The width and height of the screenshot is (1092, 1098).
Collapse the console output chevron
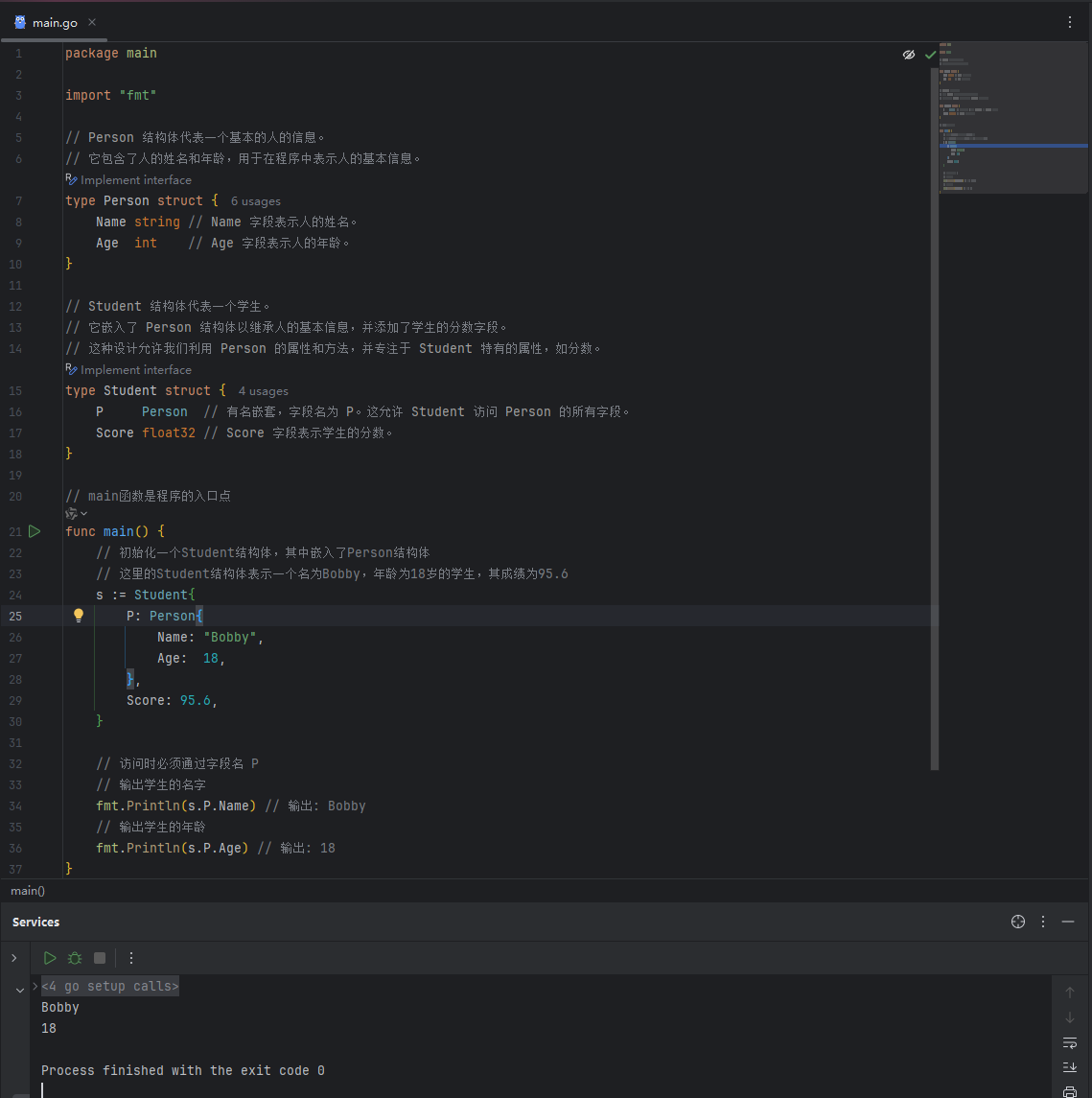19,991
